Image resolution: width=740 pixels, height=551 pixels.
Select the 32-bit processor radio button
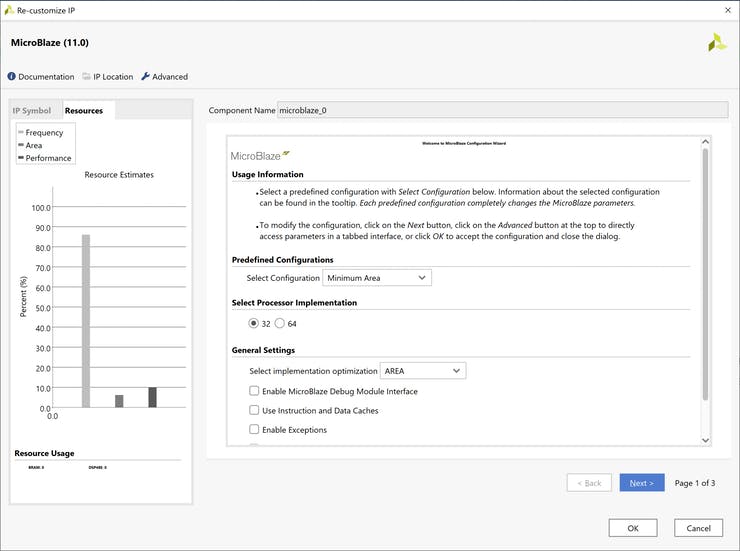pyautogui.click(x=253, y=324)
